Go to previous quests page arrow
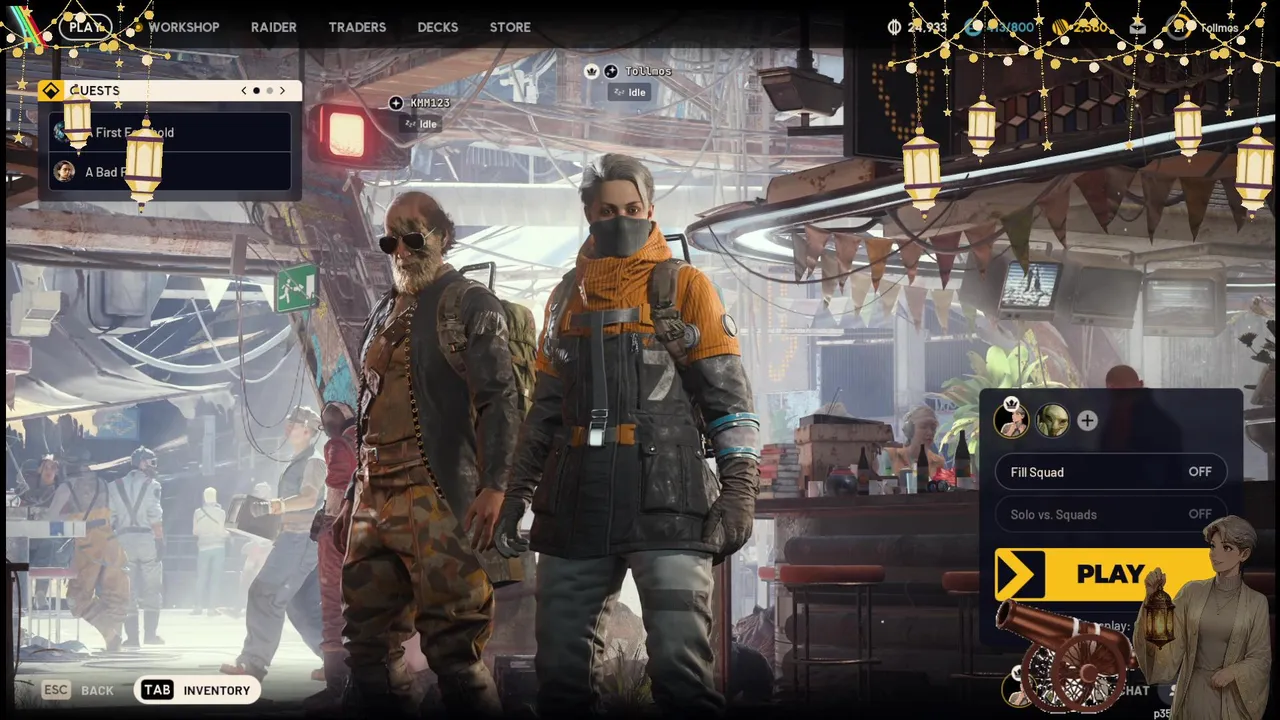 click(x=244, y=90)
